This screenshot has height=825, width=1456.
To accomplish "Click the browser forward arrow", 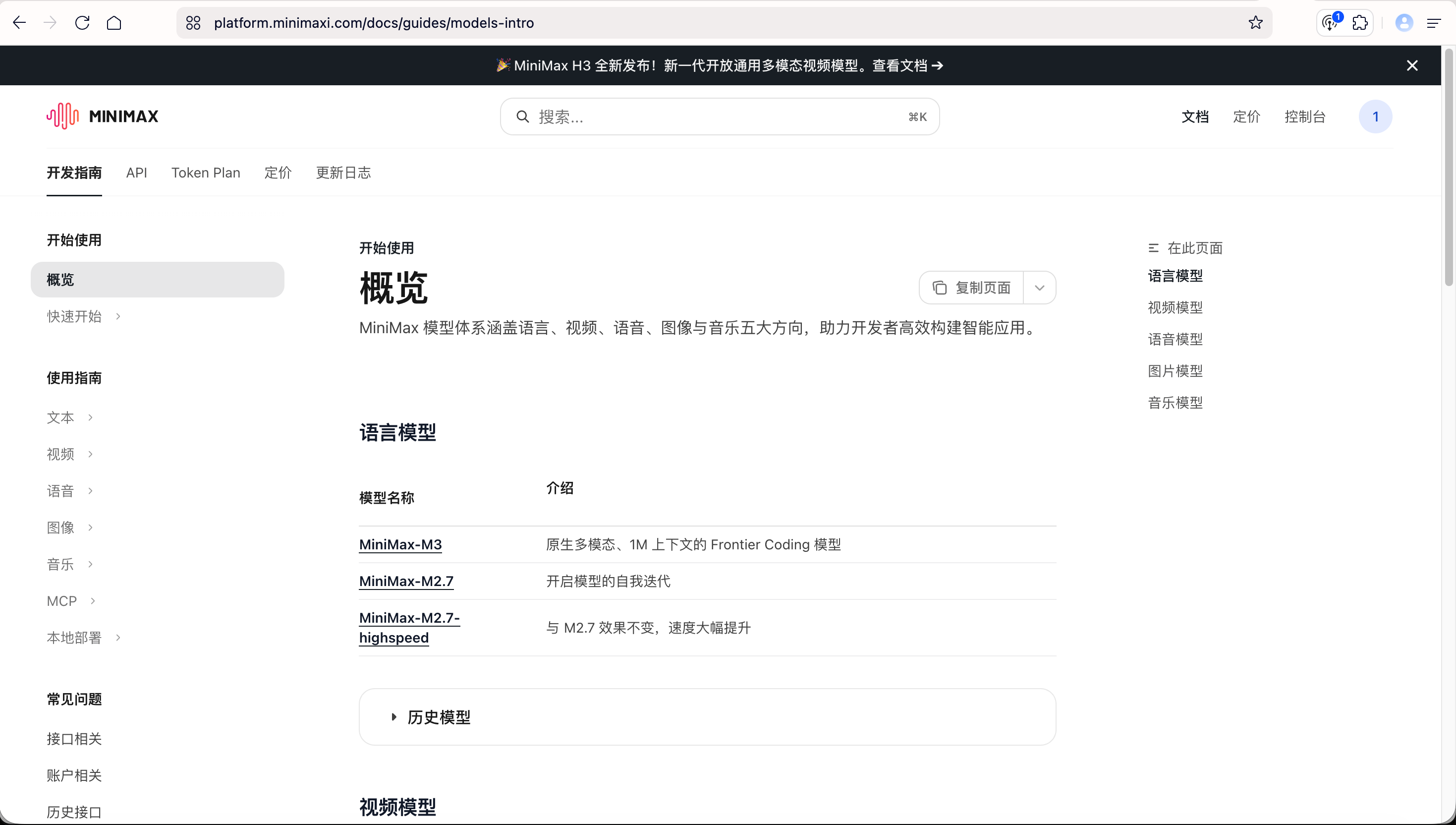I will (51, 23).
